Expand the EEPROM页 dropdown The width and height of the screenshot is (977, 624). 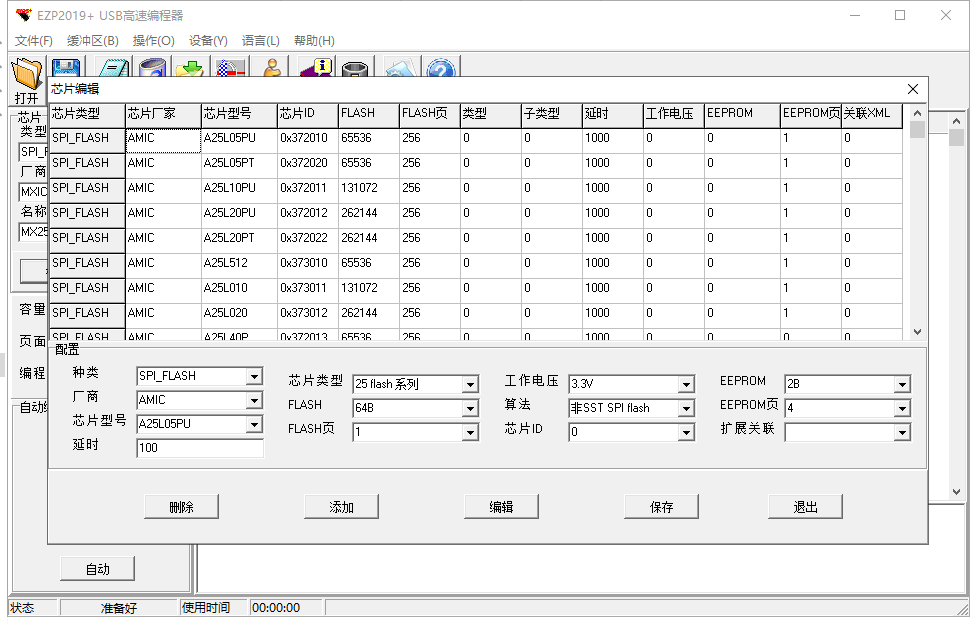click(x=900, y=408)
